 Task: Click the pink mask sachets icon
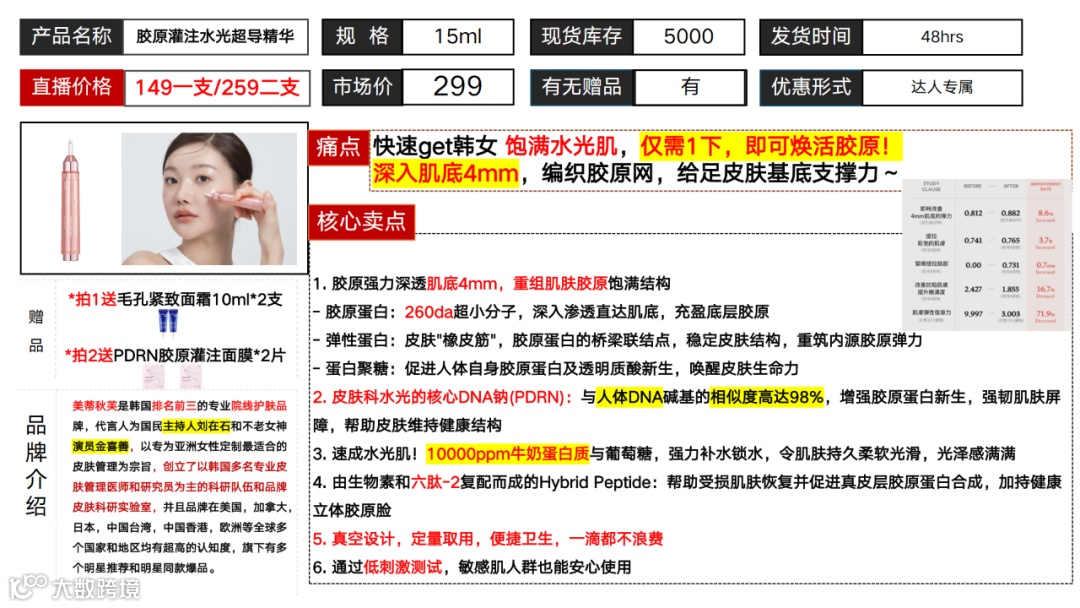coord(172,377)
